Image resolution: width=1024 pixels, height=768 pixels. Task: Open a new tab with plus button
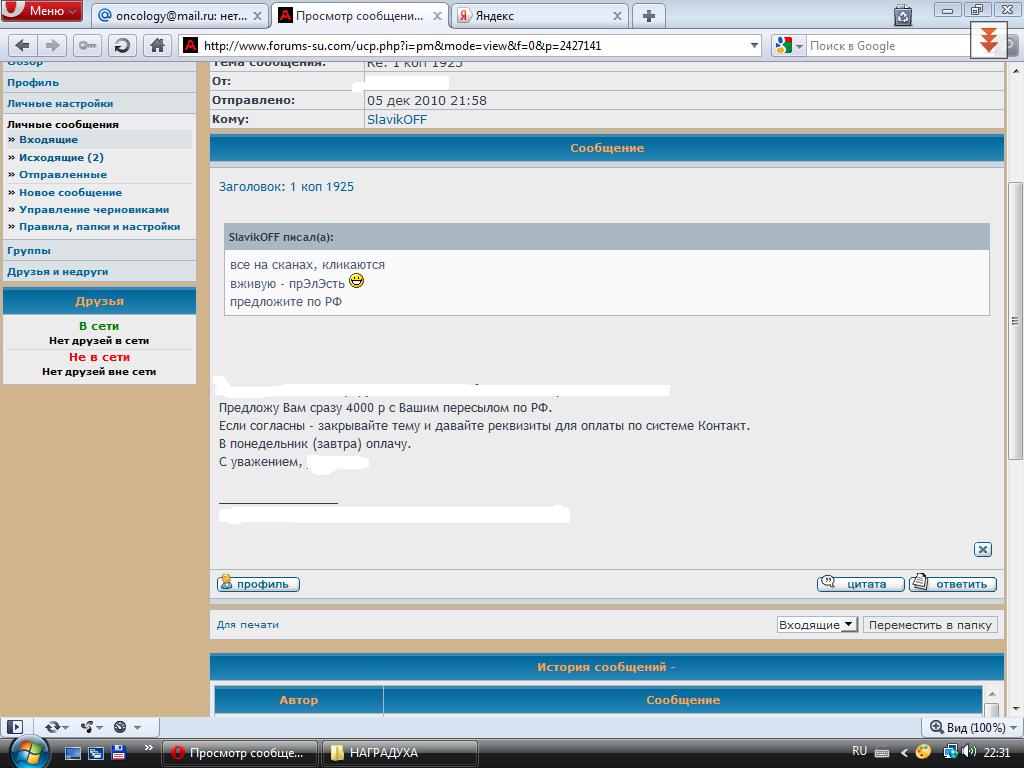coord(648,16)
